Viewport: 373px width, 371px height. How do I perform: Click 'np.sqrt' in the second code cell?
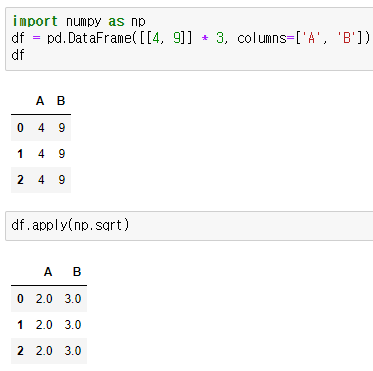pos(98,226)
